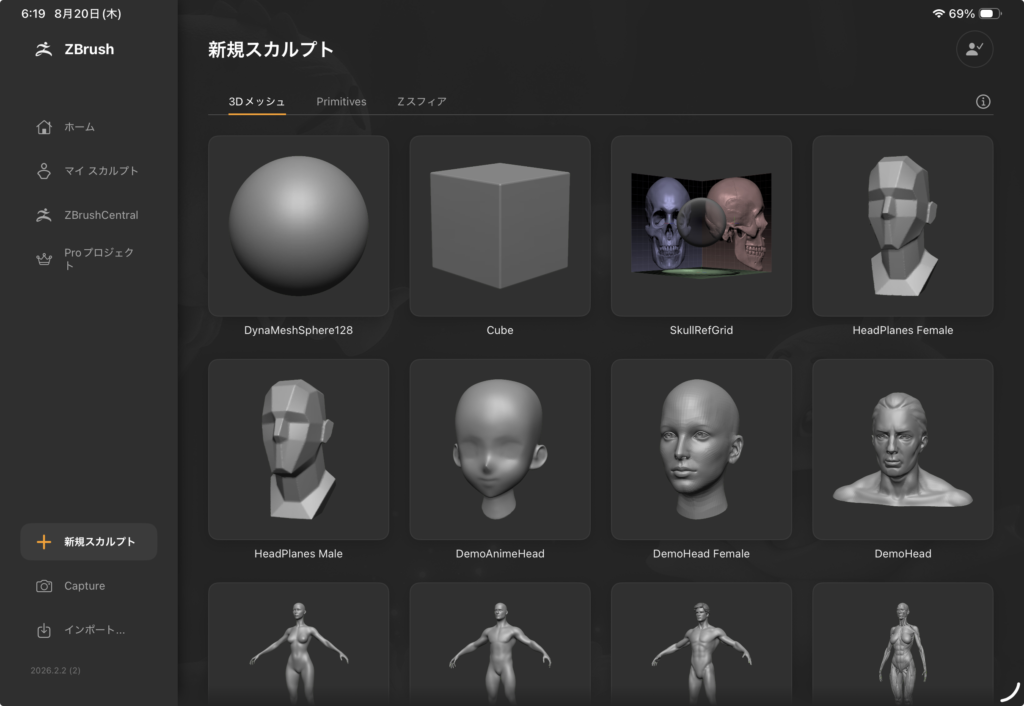
Task: Open Pro プロジェクト in the sidebar
Action: click(99, 259)
